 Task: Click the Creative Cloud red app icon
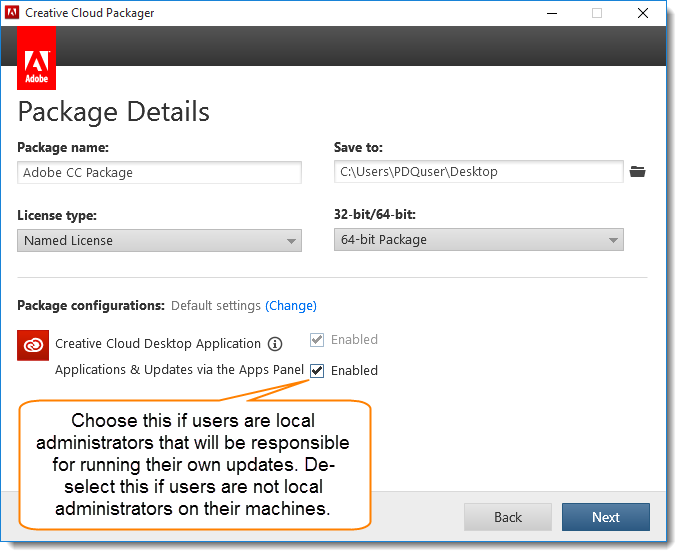[33, 345]
